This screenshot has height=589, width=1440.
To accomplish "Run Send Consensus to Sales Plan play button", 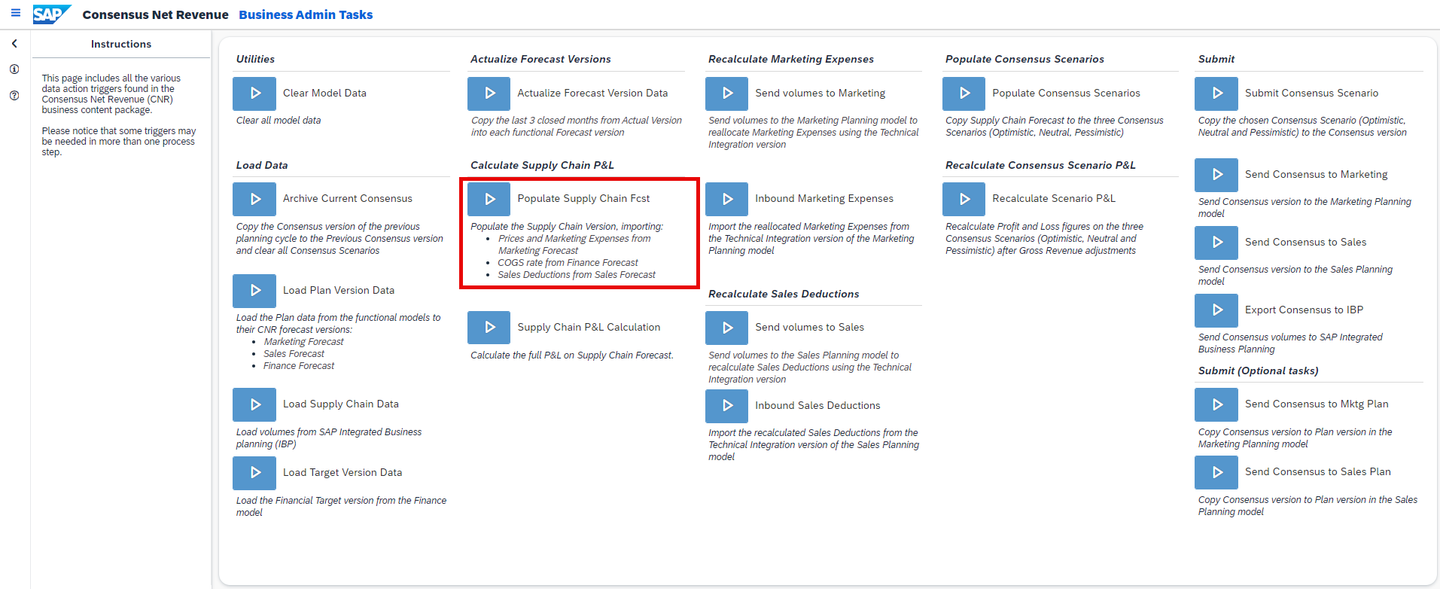I will click(1217, 472).
